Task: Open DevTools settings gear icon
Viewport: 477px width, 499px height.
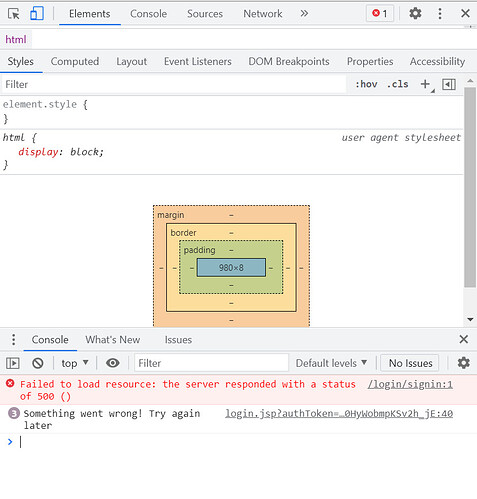Action: pos(415,14)
